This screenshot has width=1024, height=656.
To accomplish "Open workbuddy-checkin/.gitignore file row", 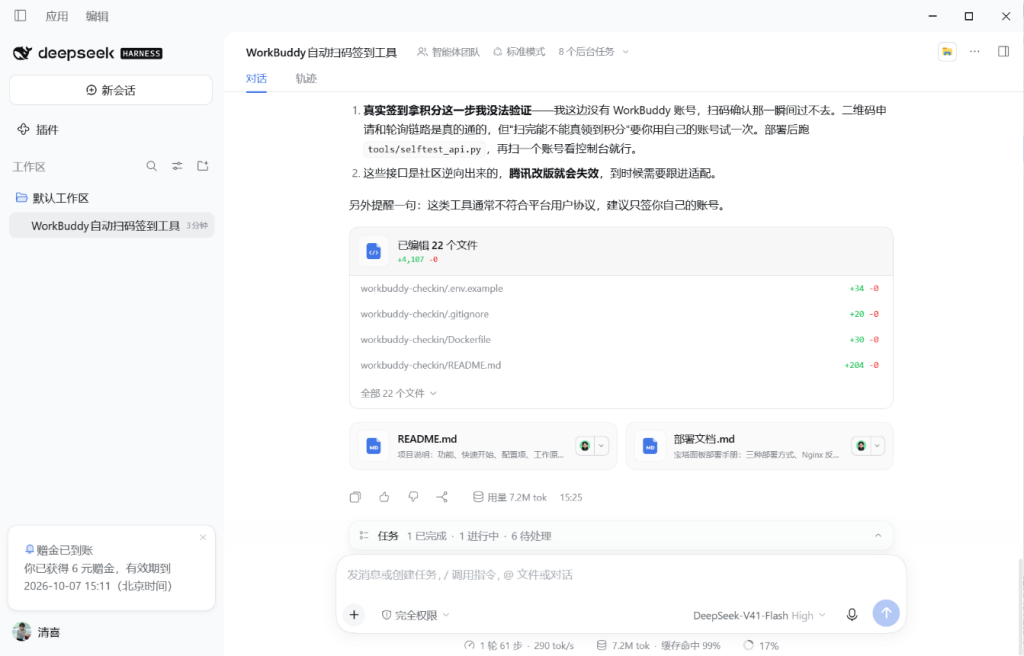I will tap(620, 314).
